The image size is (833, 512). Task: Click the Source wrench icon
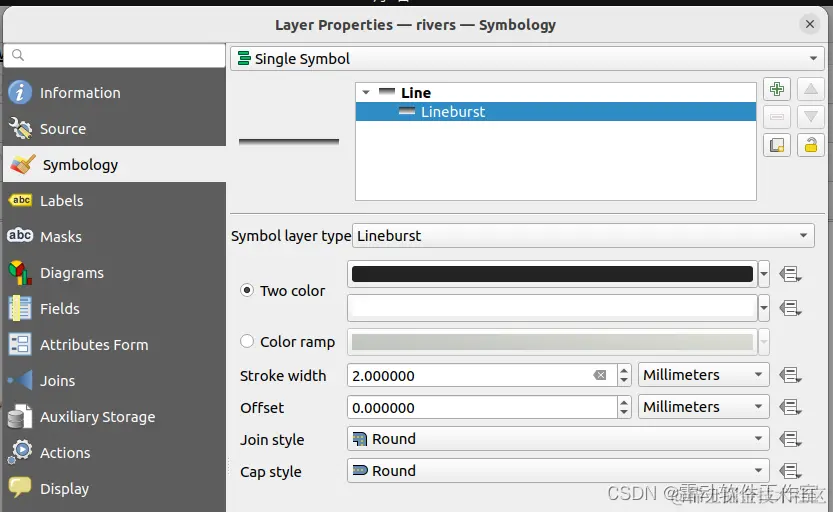20,128
